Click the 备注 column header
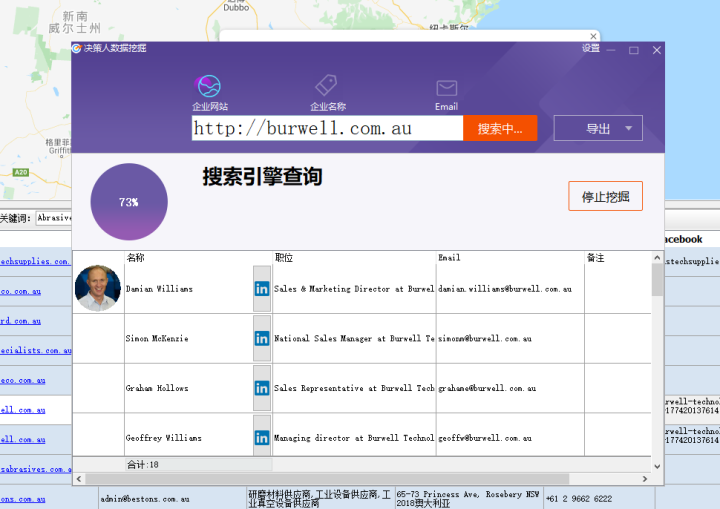The image size is (720, 509). coord(618,258)
